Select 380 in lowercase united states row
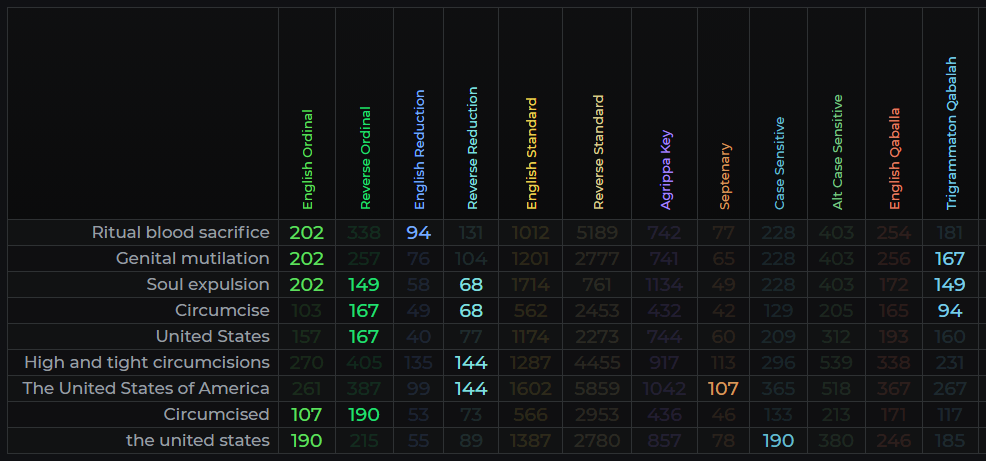 pos(836,441)
